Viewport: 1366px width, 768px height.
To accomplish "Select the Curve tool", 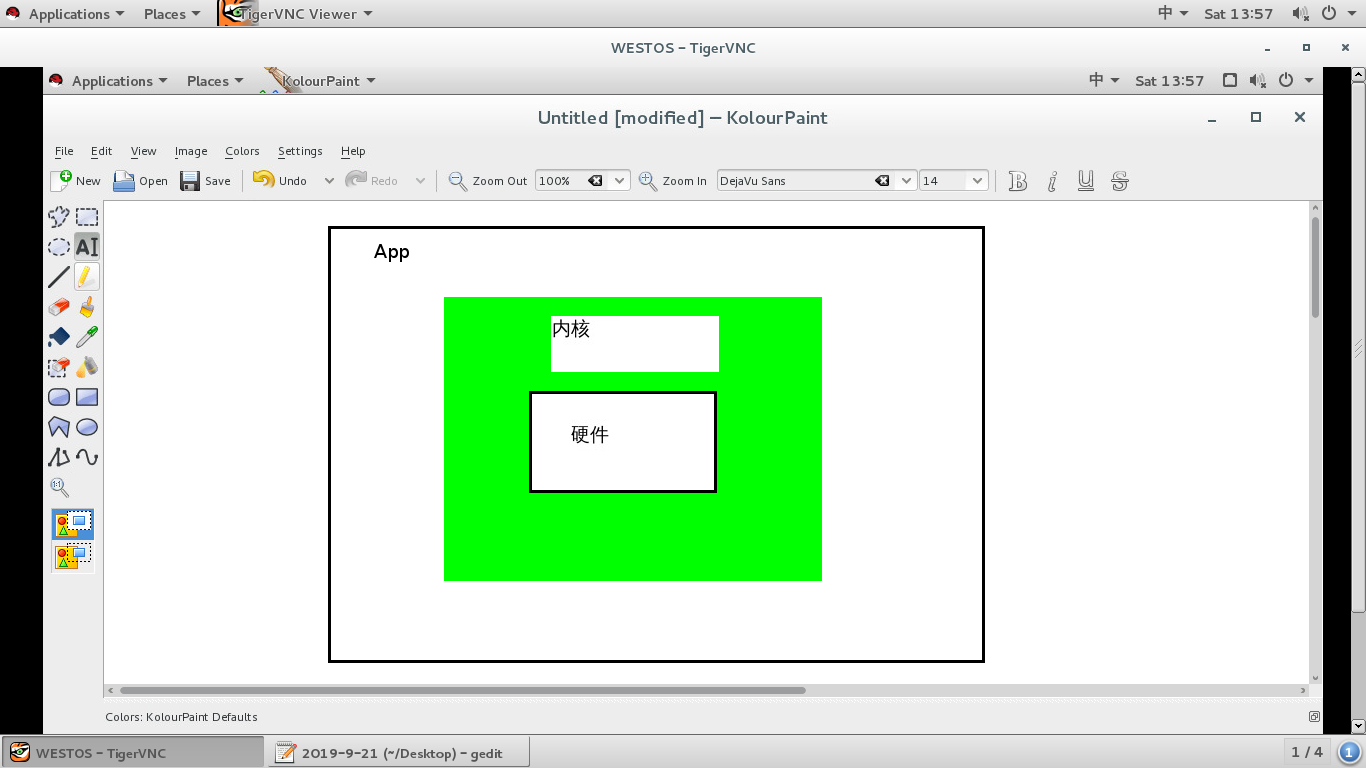I will coord(87,457).
